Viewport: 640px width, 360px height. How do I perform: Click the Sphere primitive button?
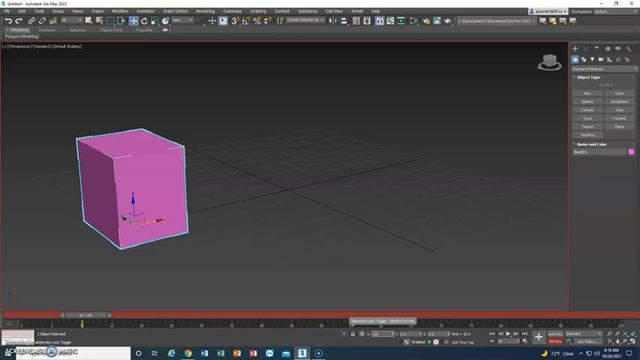587,102
